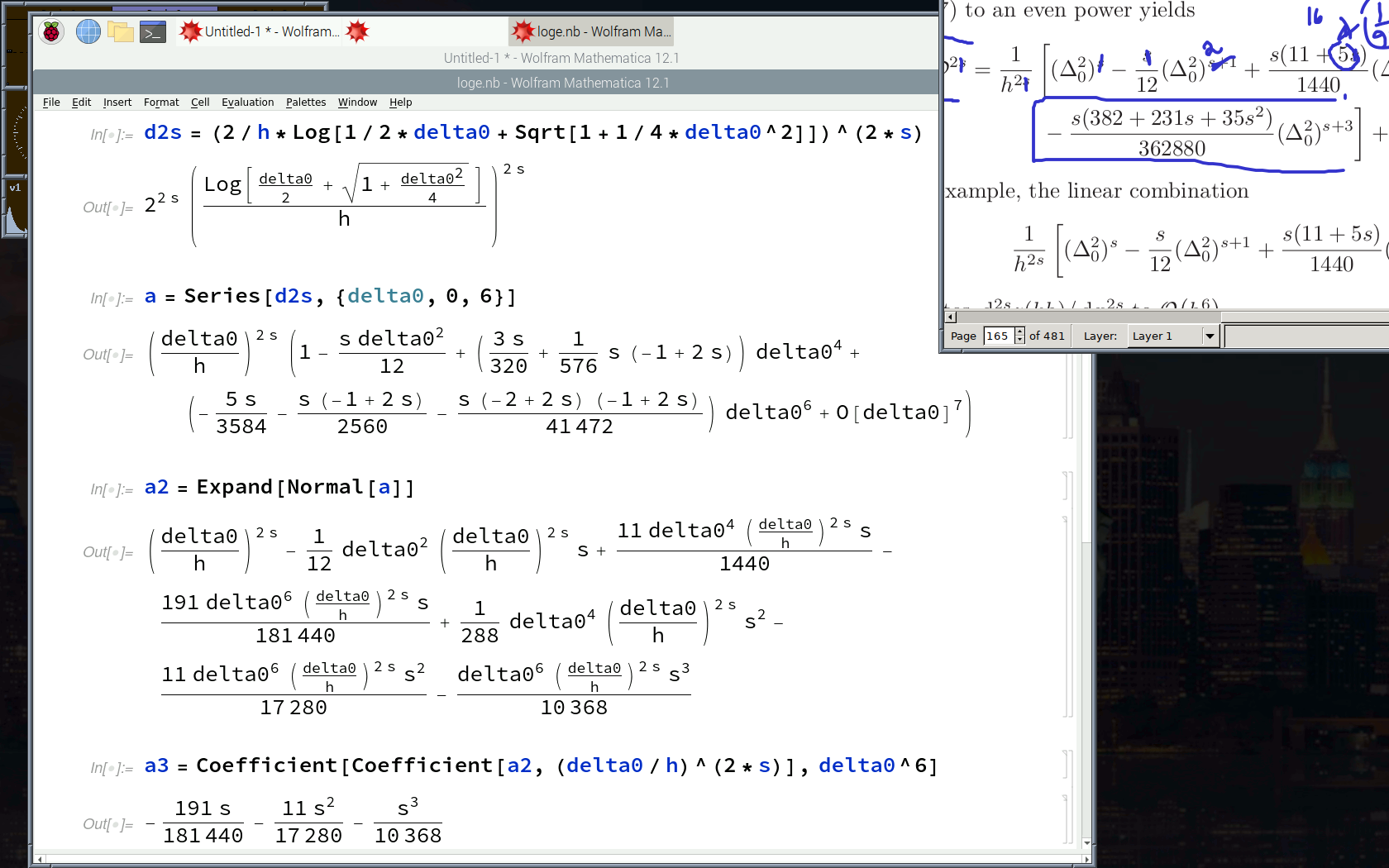Open the Evaluation menu
The width and height of the screenshot is (1389, 868).
tap(247, 103)
